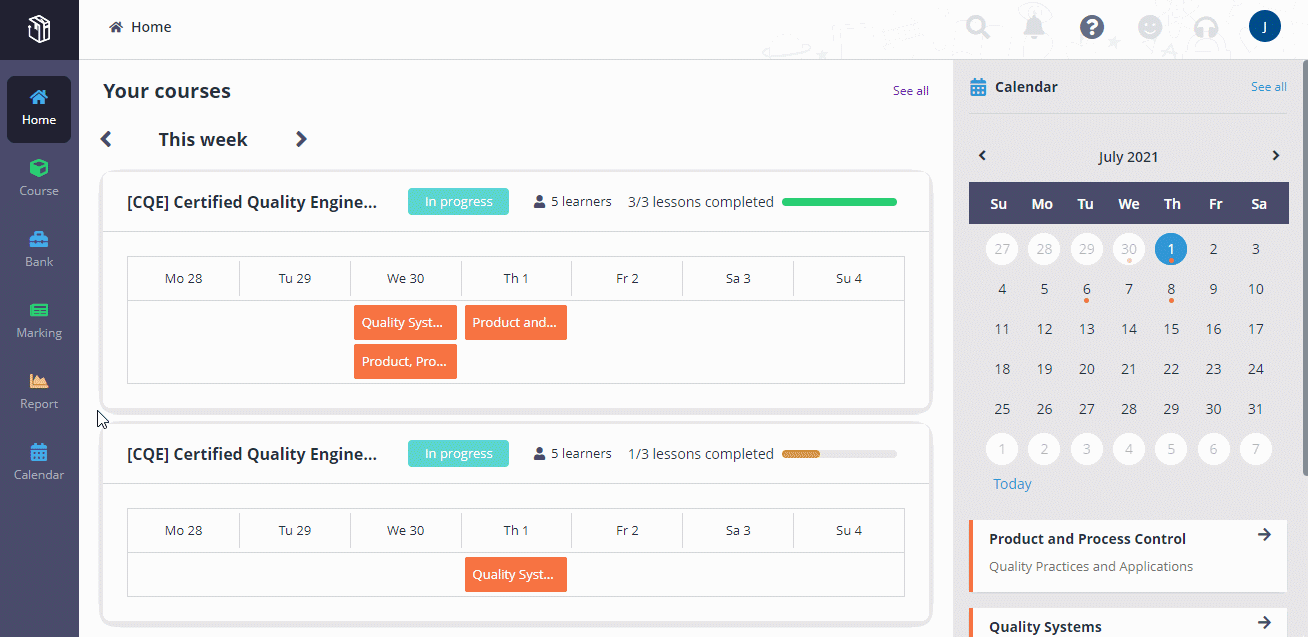Open Product and Process Control arrow

click(1264, 535)
